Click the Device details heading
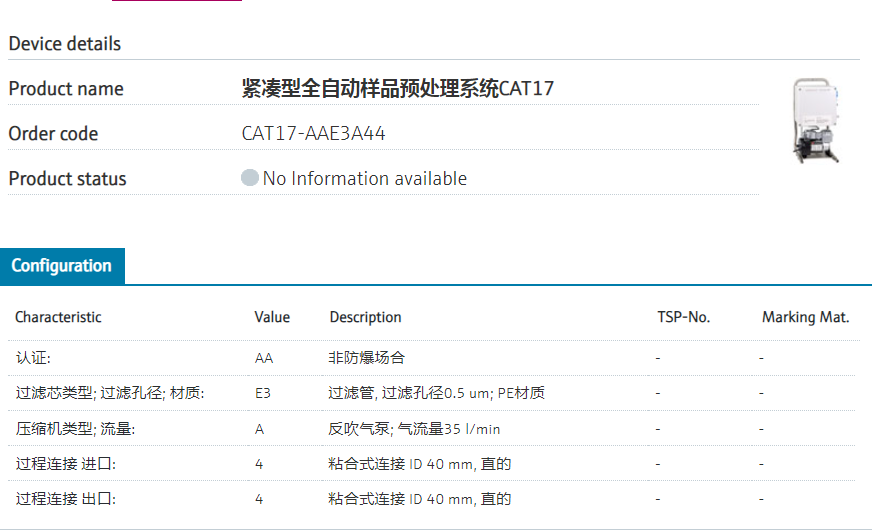The image size is (872, 531). pyautogui.click(x=65, y=44)
